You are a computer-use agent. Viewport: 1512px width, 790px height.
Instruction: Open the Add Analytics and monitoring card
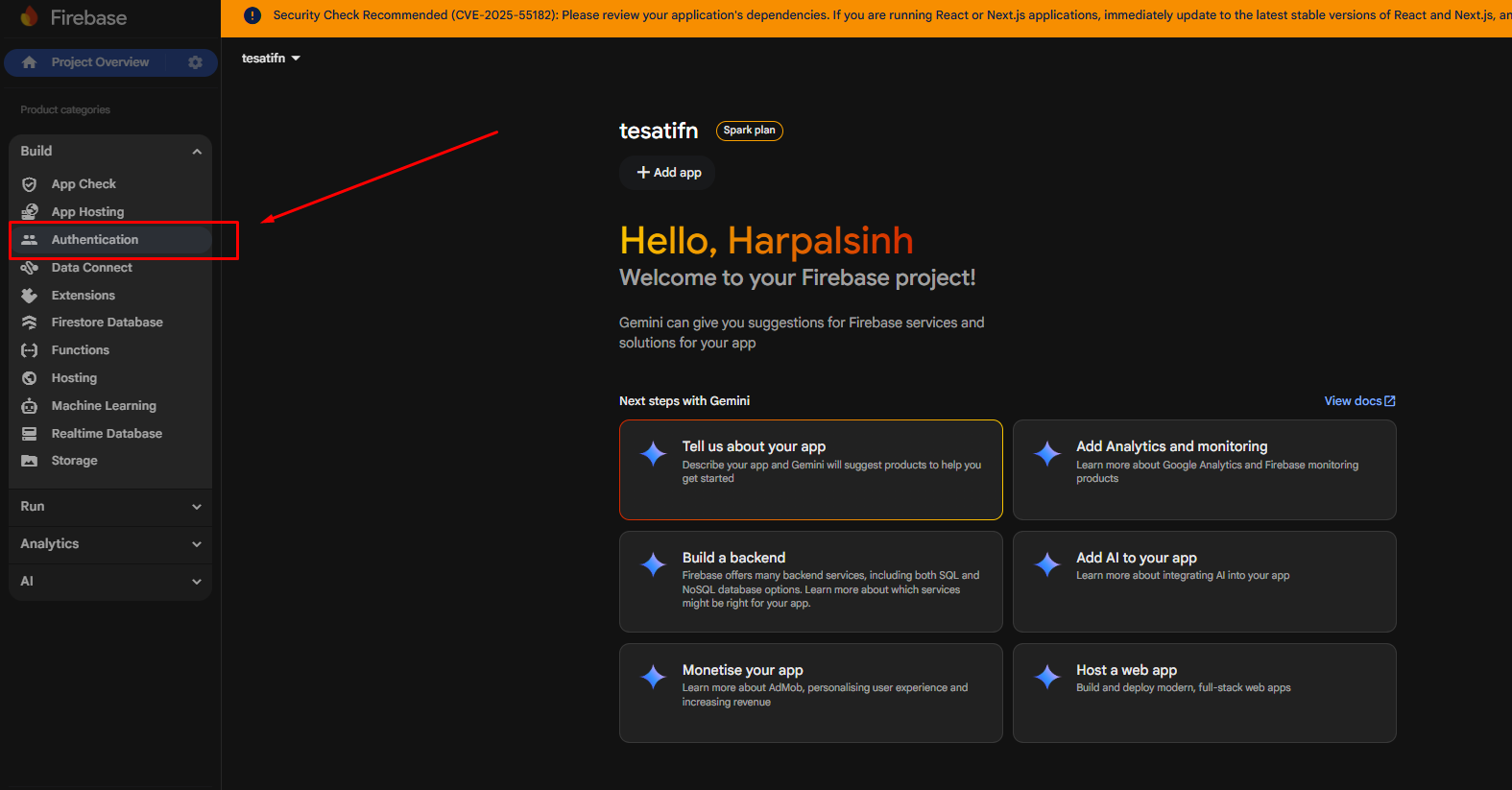[1205, 470]
